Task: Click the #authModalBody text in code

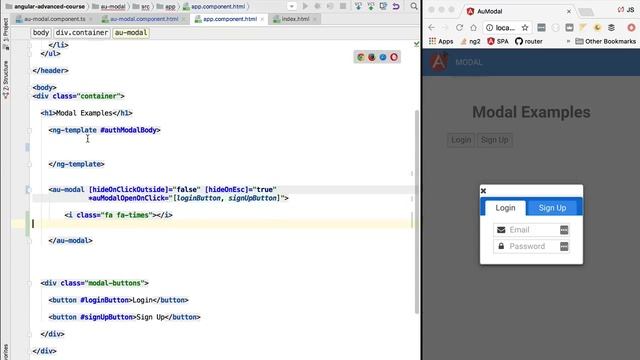Action: click(129, 130)
